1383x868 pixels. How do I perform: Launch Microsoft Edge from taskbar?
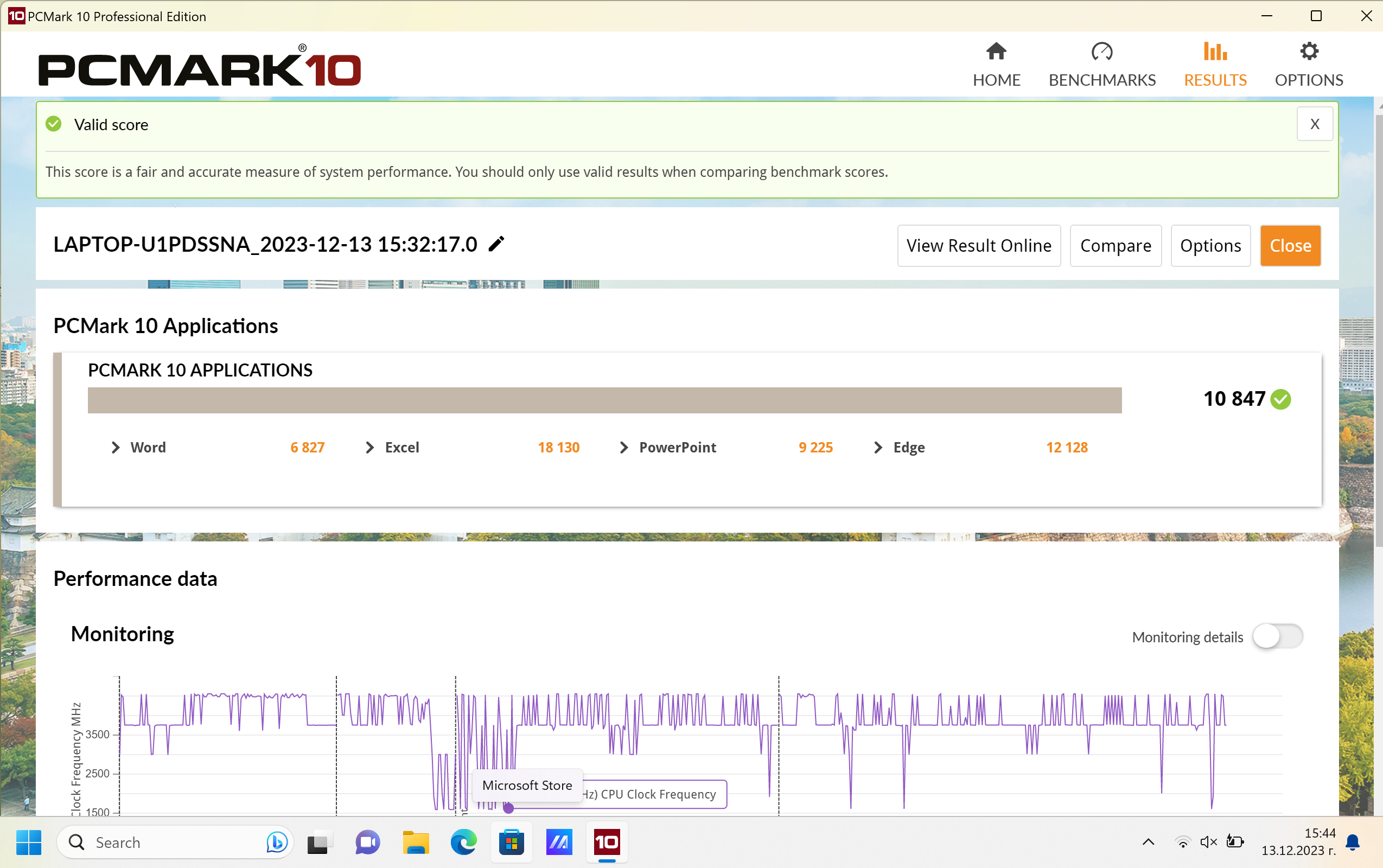tap(463, 842)
